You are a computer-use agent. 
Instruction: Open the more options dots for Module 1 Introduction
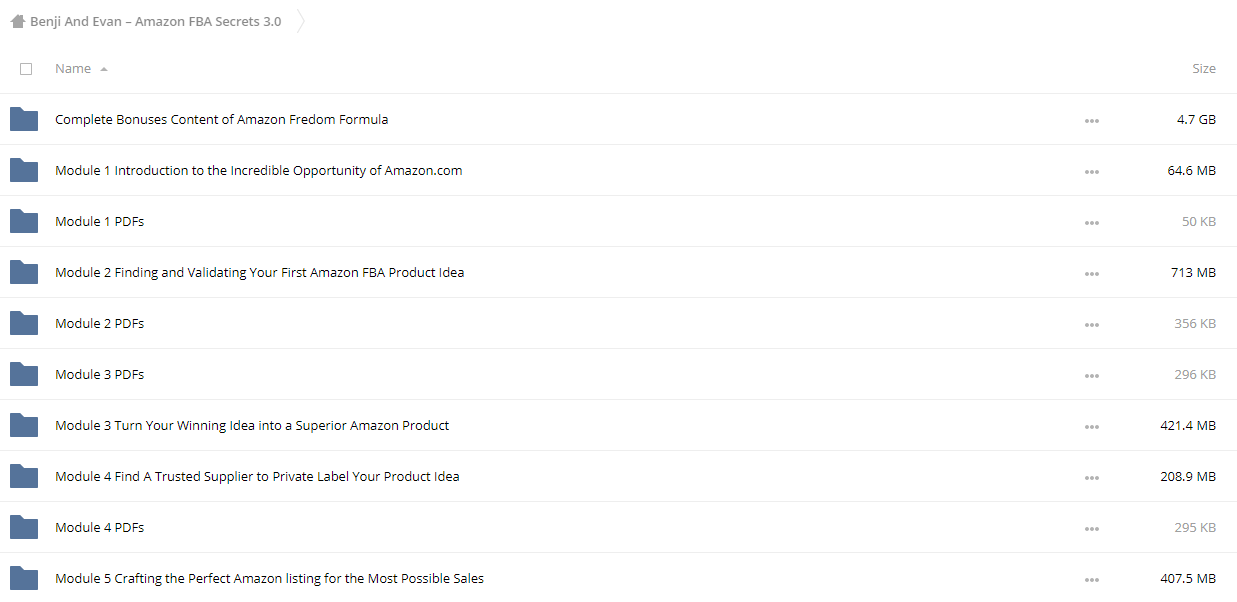(1091, 172)
